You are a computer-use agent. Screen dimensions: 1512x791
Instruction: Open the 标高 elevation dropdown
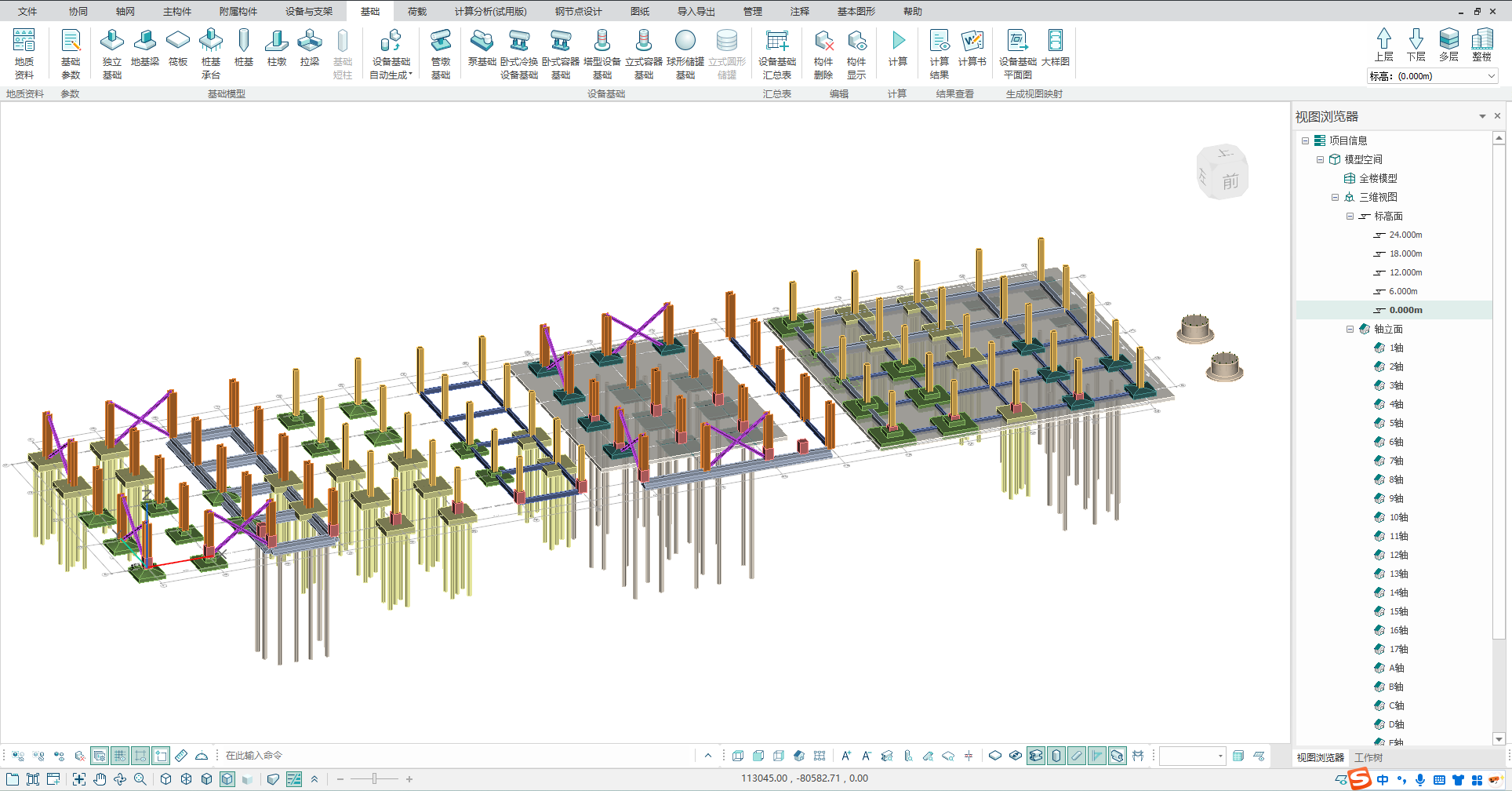coord(1491,76)
